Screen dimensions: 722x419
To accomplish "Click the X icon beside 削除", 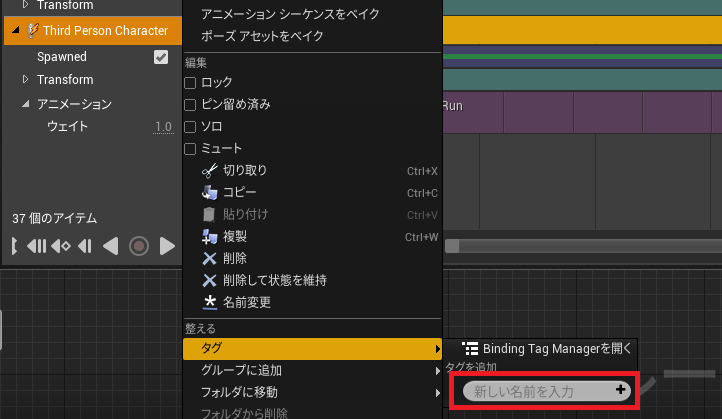I will [x=210, y=258].
